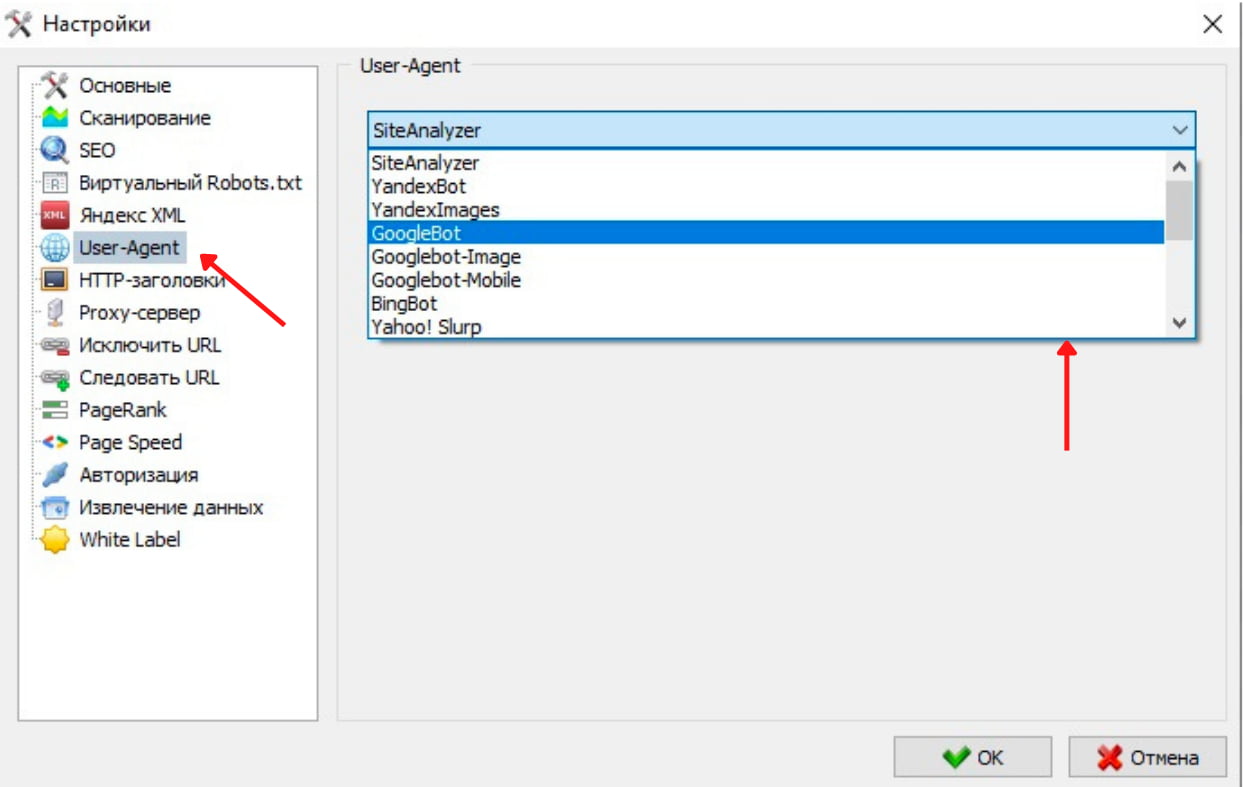Screen dimensions: 1243x787
Task: Click the Следовать URL chain icon
Action: coord(55,378)
